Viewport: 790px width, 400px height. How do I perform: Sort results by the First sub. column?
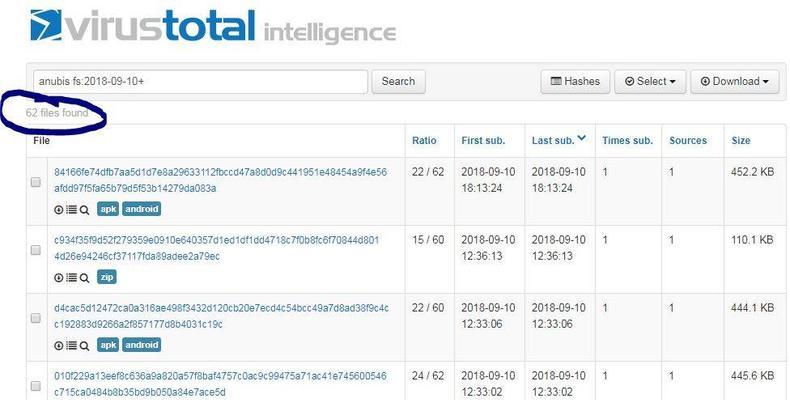(x=483, y=141)
